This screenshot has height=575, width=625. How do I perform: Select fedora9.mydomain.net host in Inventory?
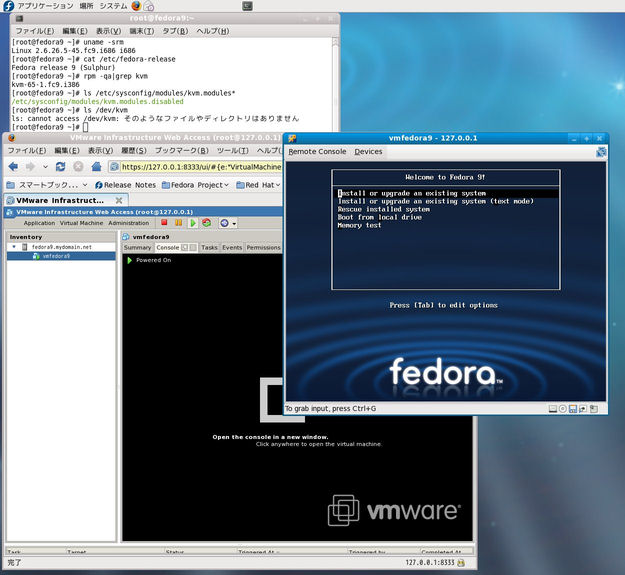coord(61,247)
